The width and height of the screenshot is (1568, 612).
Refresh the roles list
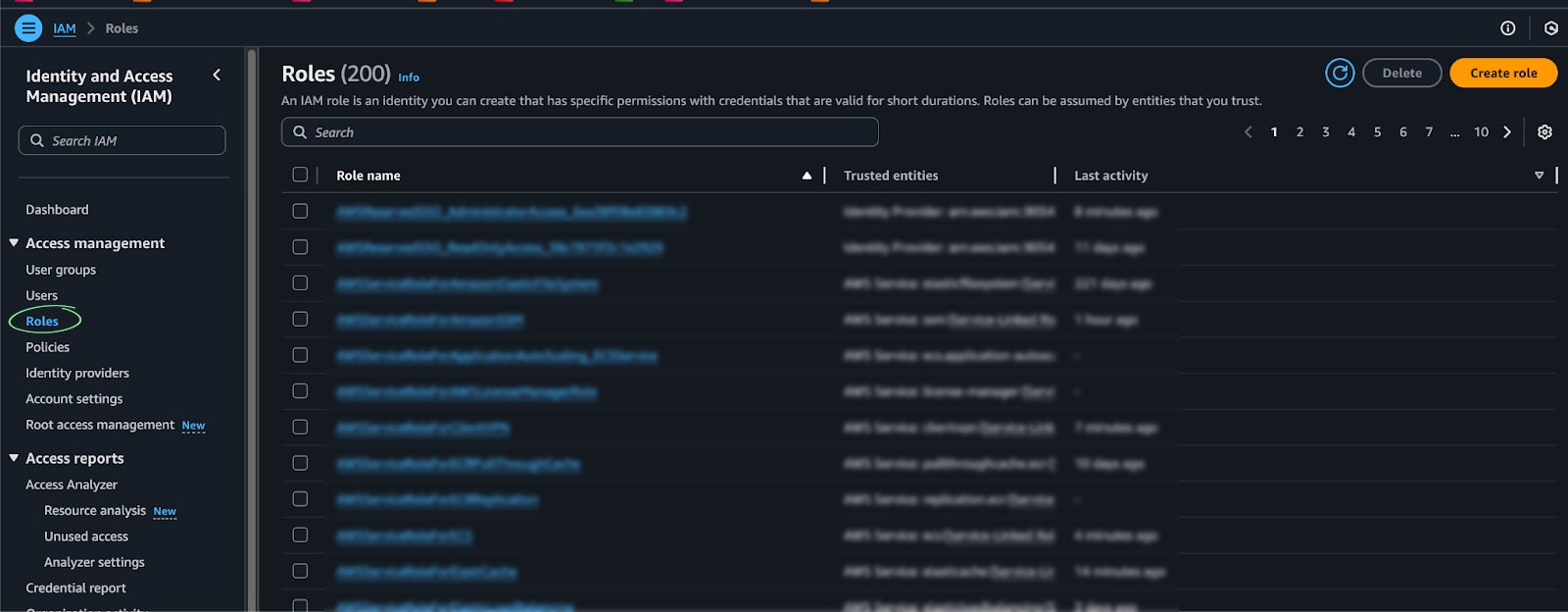click(1340, 73)
